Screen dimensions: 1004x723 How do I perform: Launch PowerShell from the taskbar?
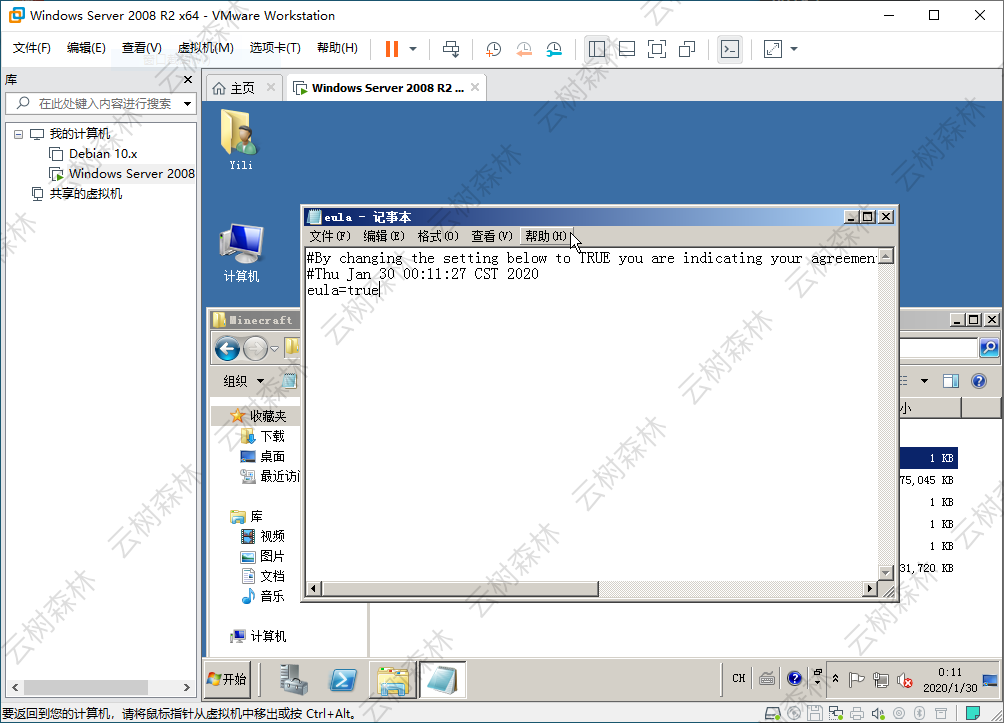(x=343, y=679)
